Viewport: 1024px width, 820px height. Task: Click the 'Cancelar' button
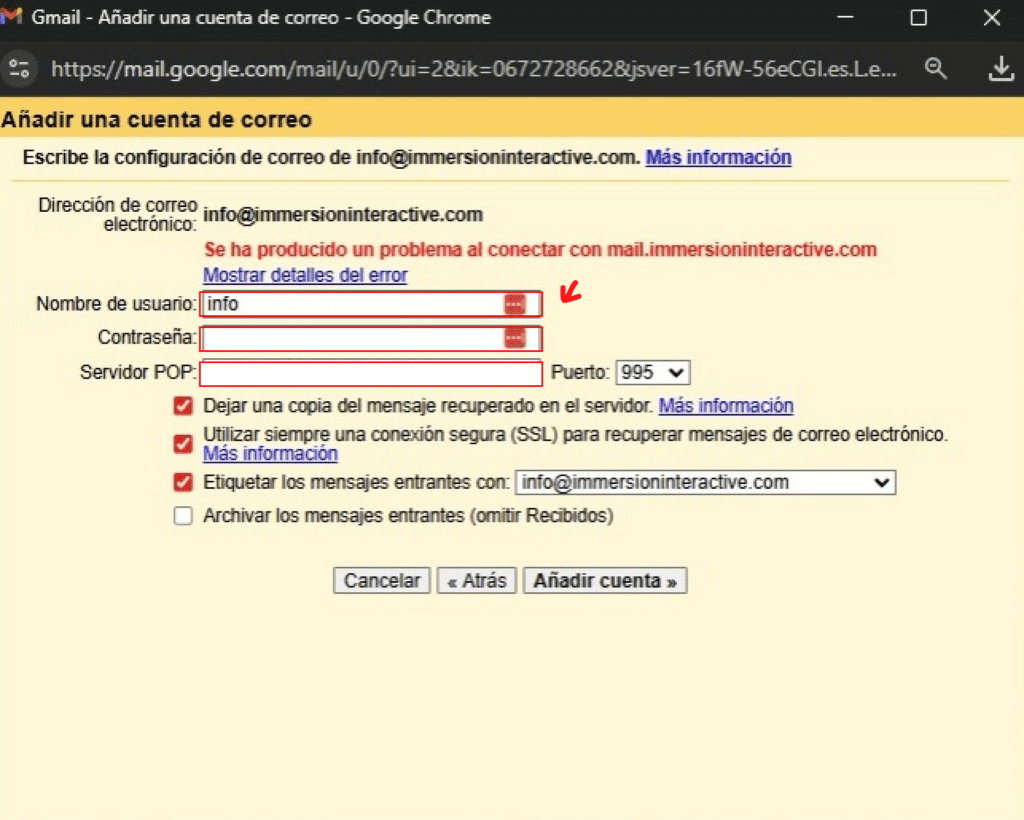coord(382,581)
